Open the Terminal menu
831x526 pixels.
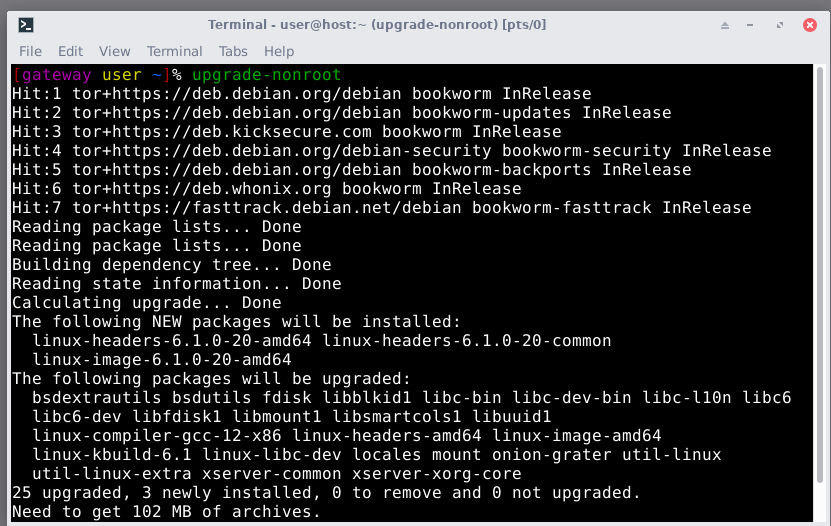point(174,51)
